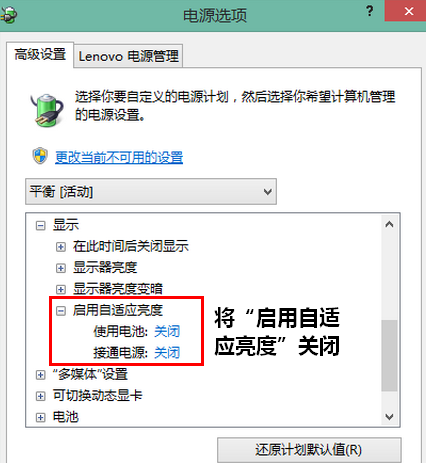Click 还原计划默认值(R) button
This screenshot has width=426, height=463.
pos(309,450)
